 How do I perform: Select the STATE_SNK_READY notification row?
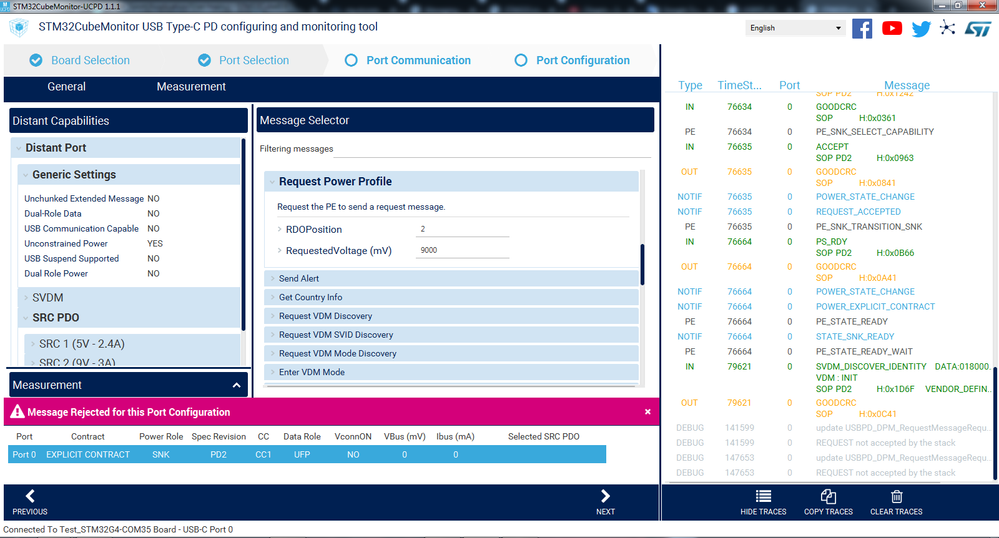[x=855, y=337]
